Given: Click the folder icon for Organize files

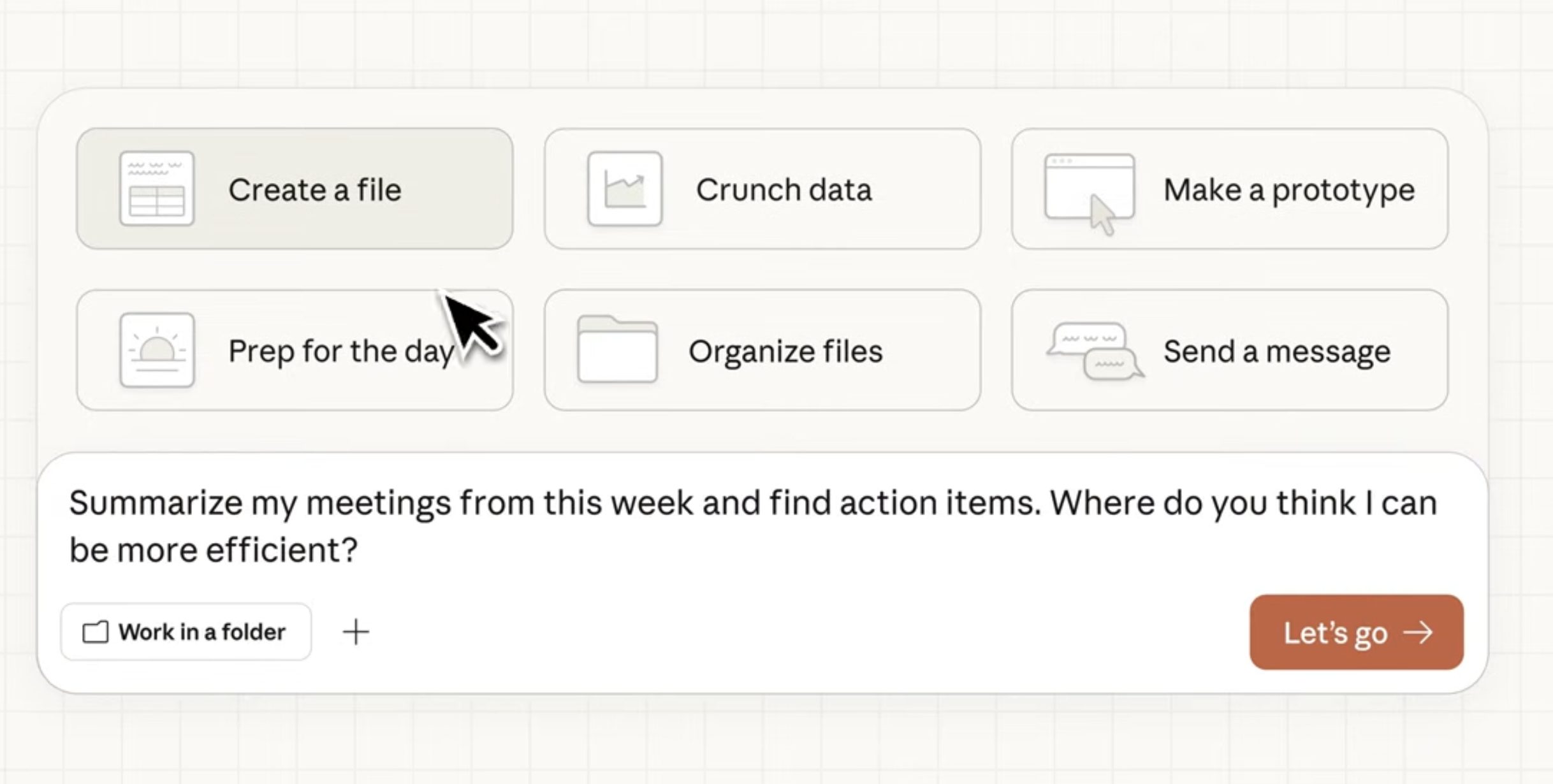Looking at the screenshot, I should tap(617, 349).
